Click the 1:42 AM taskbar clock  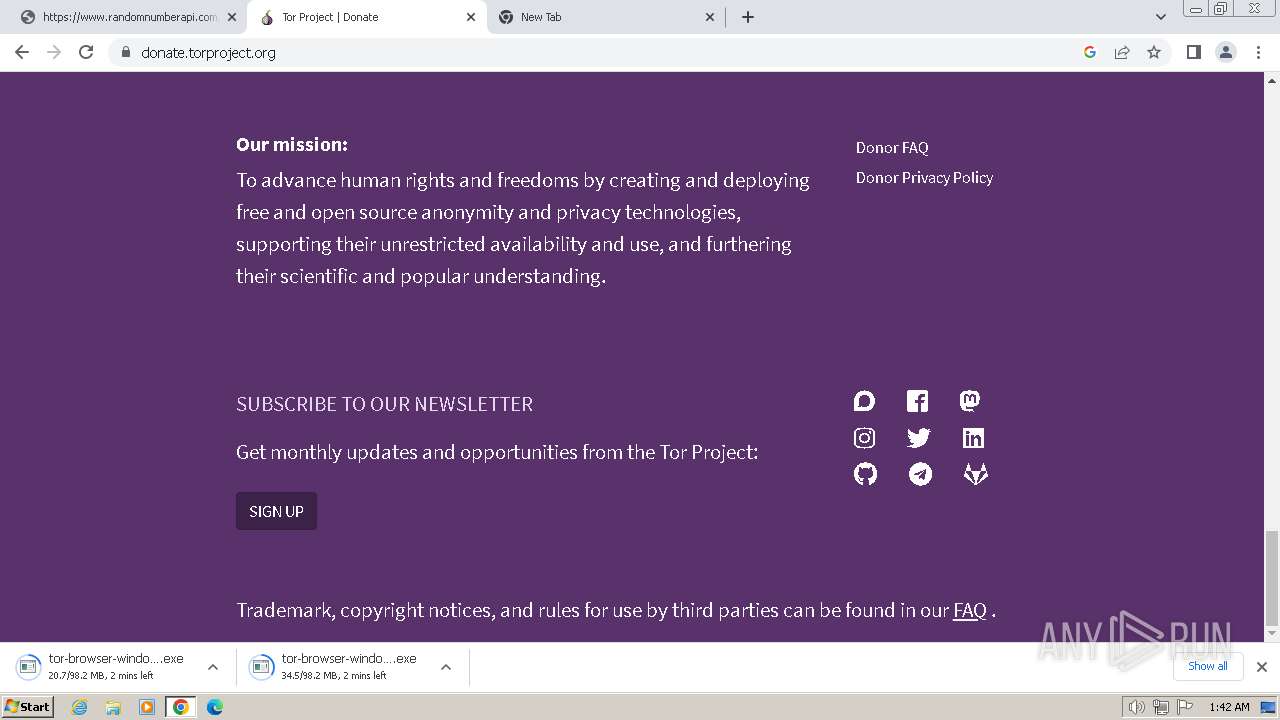(x=1229, y=707)
